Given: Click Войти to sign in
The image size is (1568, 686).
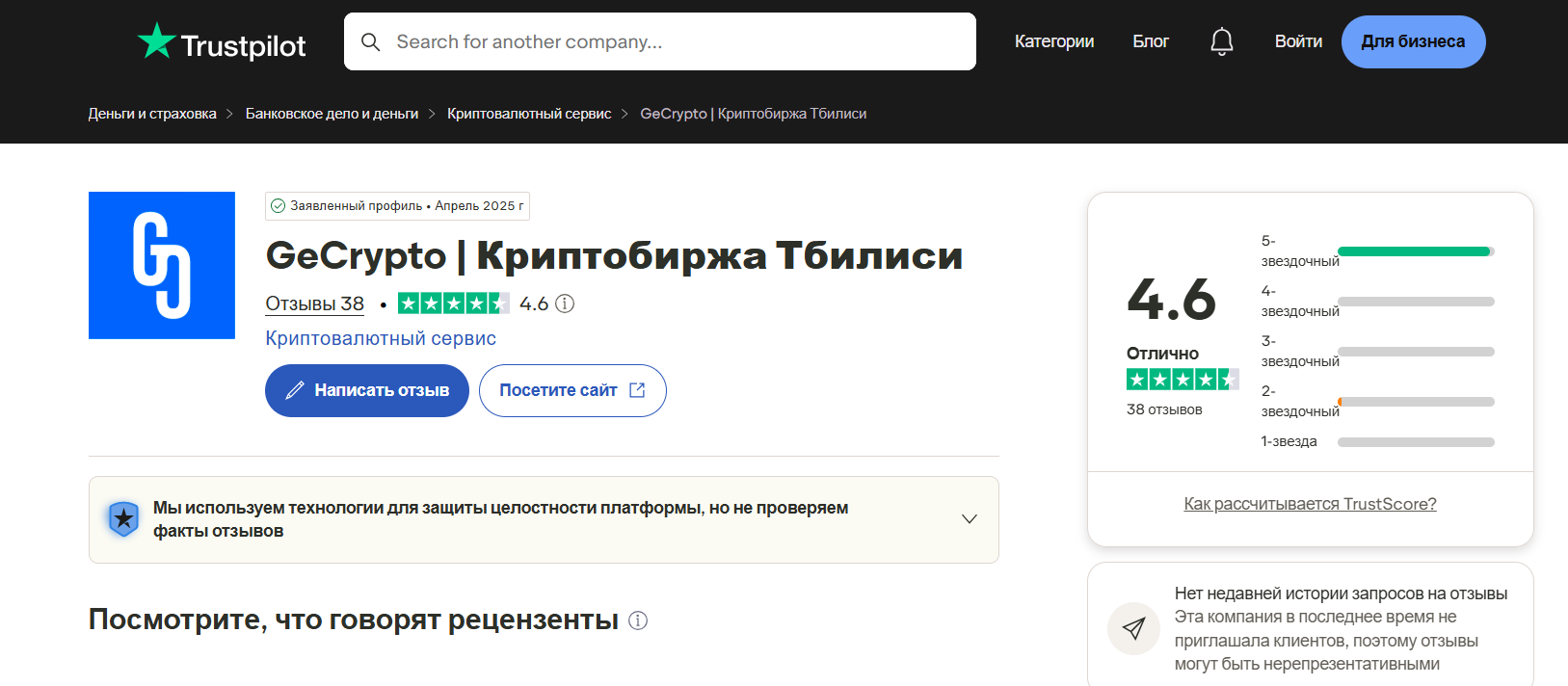Looking at the screenshot, I should pyautogui.click(x=1298, y=41).
